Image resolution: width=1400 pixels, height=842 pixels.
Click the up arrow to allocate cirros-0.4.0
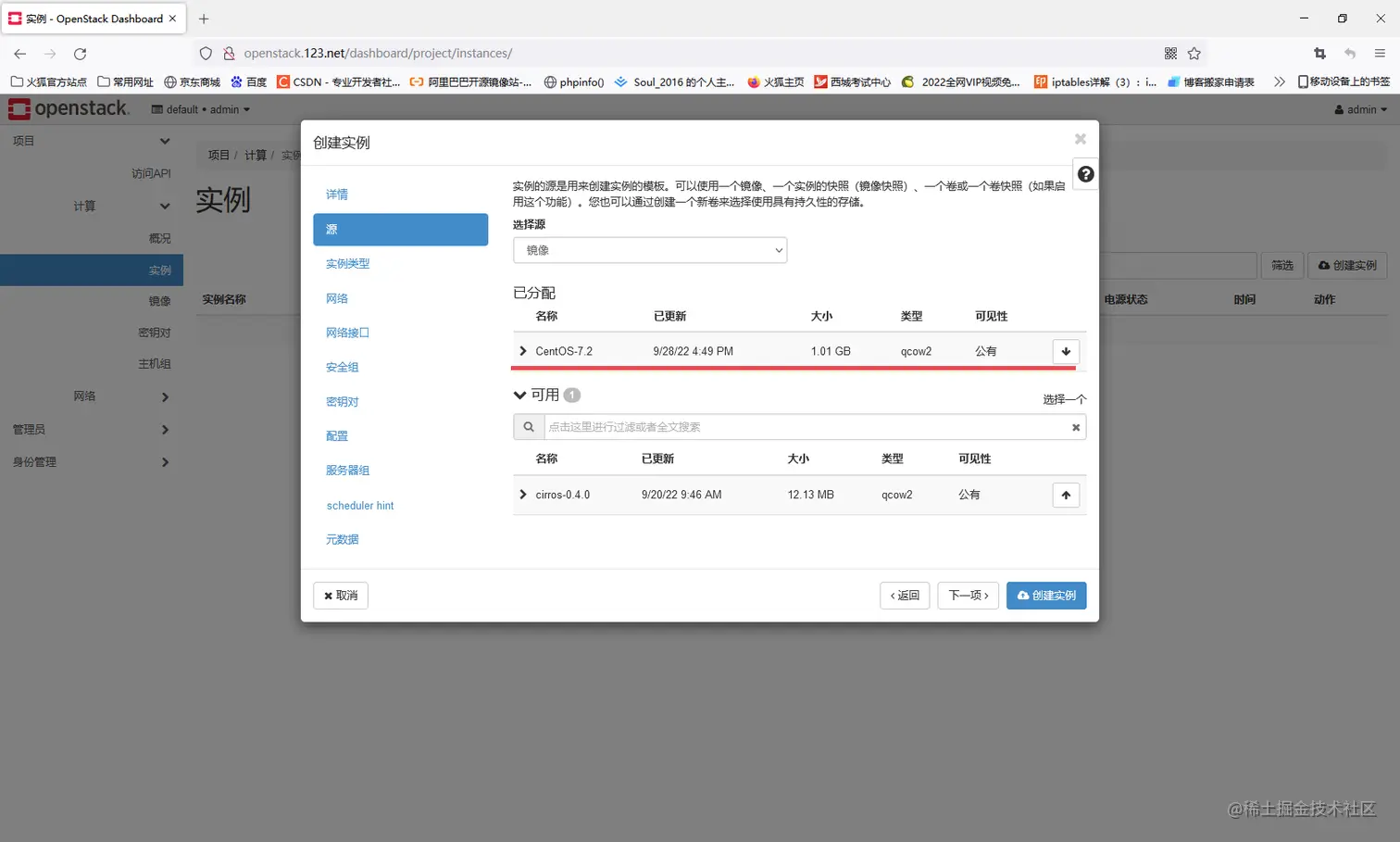1066,495
